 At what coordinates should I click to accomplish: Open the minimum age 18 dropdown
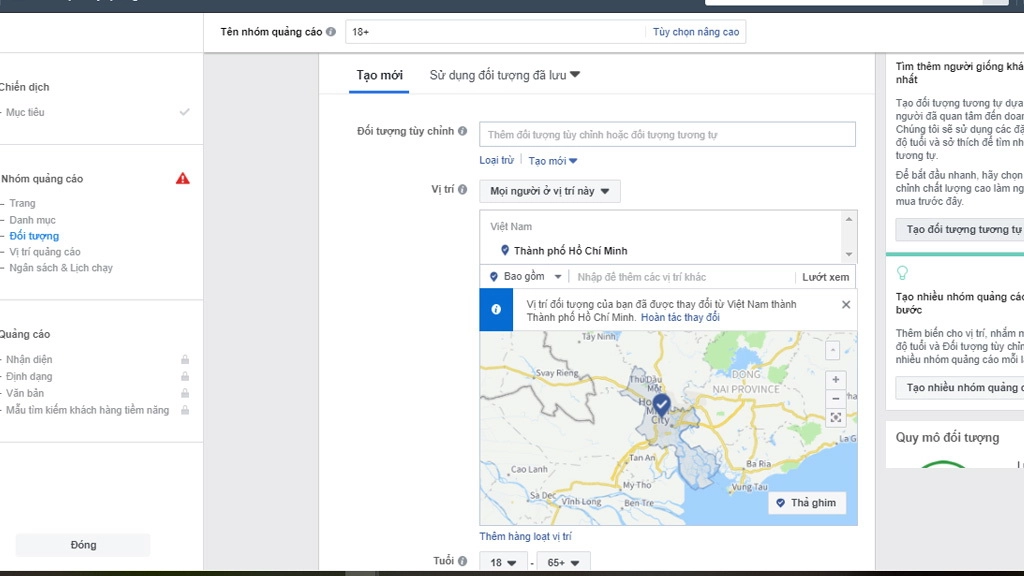point(504,562)
